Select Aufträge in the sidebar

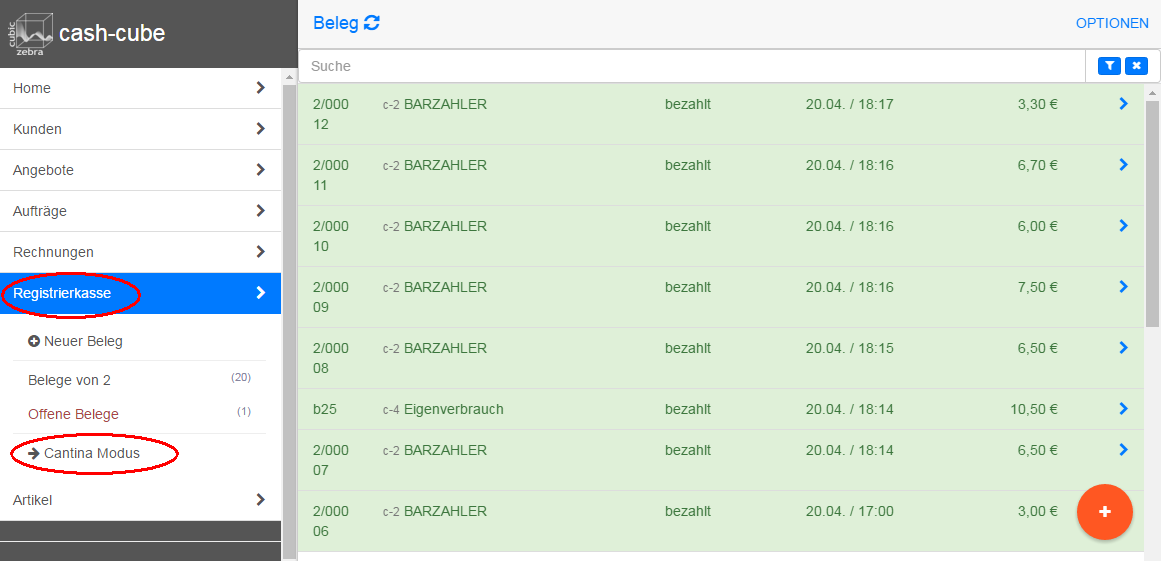click(x=40, y=211)
